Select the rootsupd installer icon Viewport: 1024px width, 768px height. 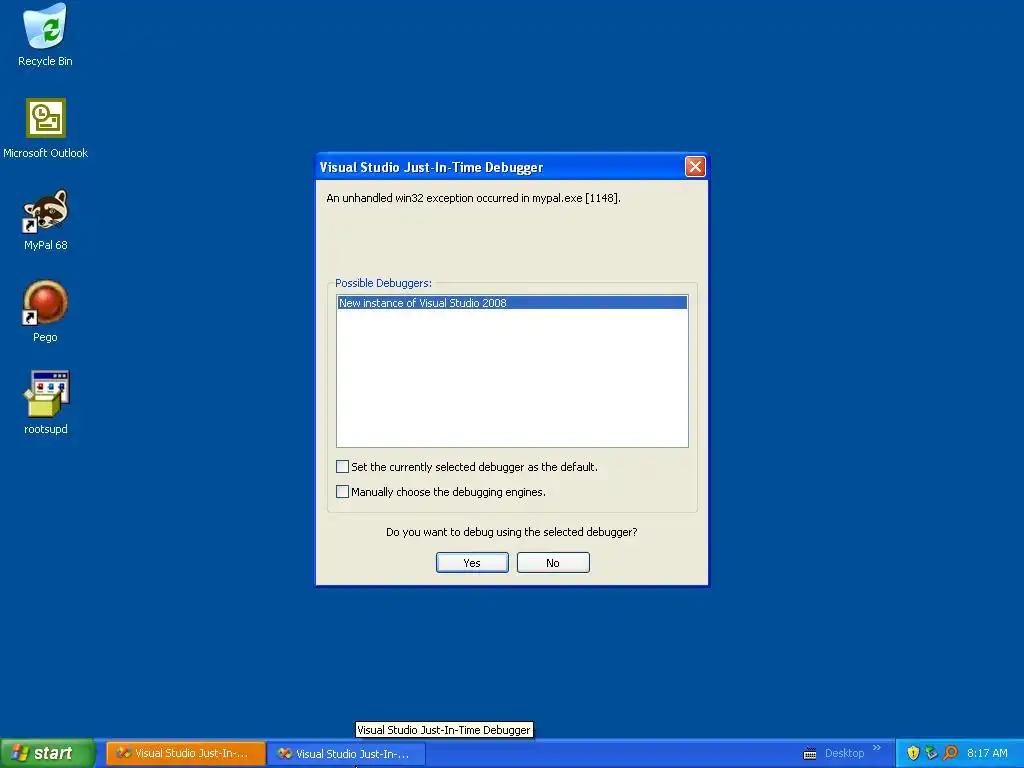[x=45, y=403]
